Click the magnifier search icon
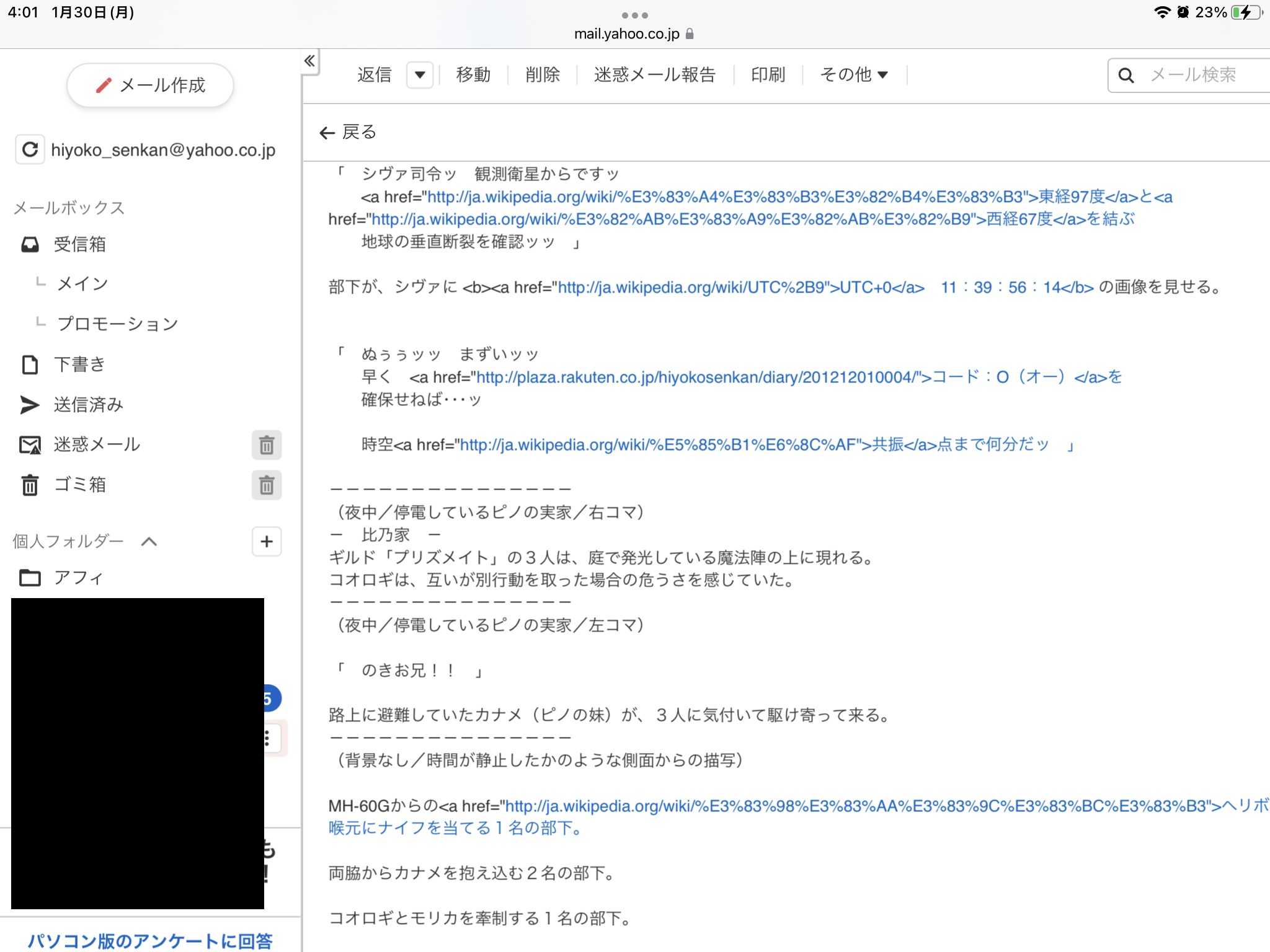The width and height of the screenshot is (1270, 952). [1126, 76]
